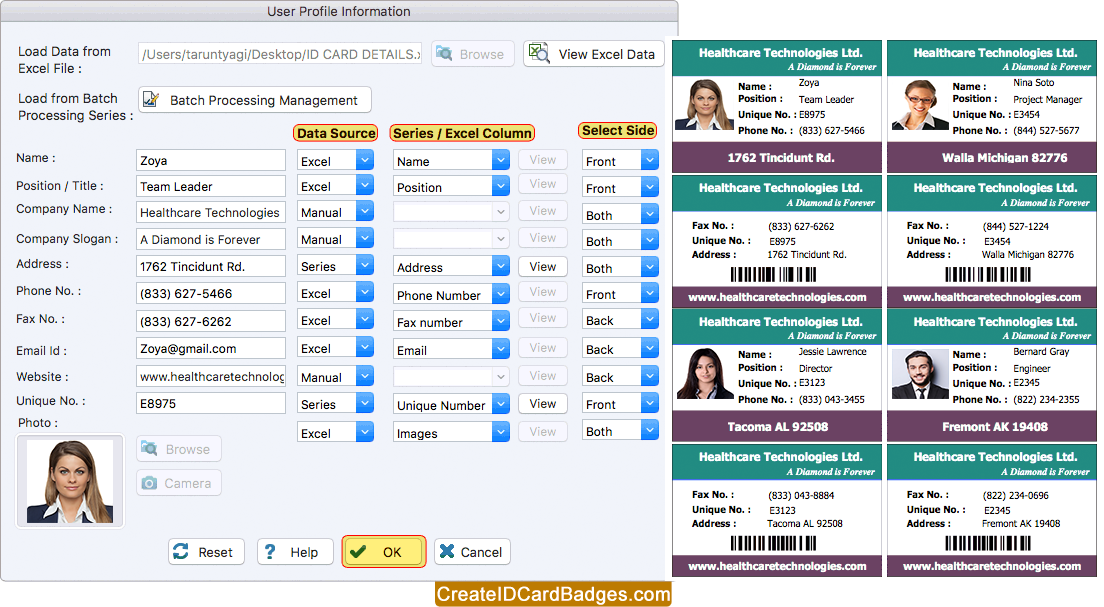This screenshot has width=1104, height=607.
Task: Click the Company Slogan input field
Action: (x=211, y=239)
